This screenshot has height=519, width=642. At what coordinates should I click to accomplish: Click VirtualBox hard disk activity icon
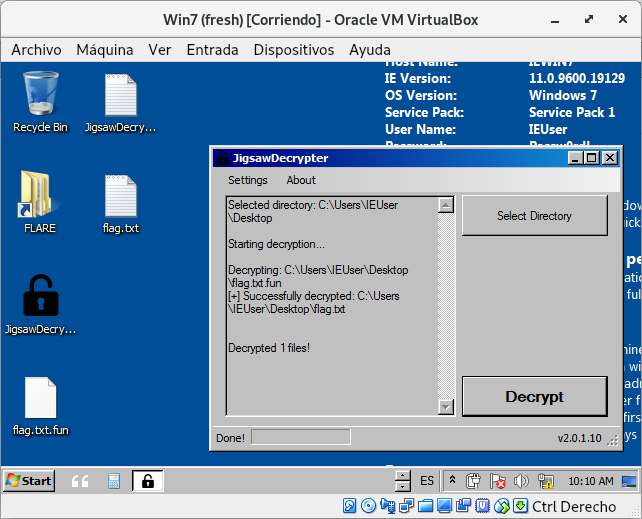349,506
